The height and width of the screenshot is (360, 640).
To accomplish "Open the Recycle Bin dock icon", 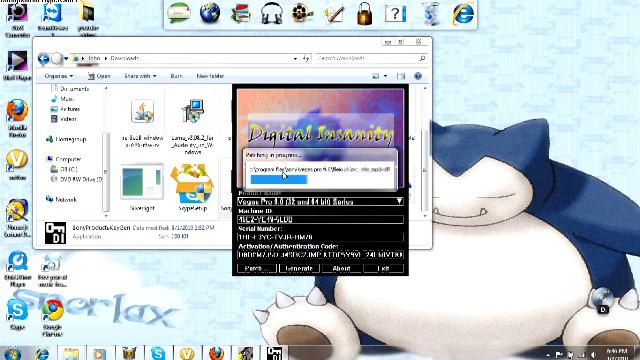I will click(x=431, y=14).
